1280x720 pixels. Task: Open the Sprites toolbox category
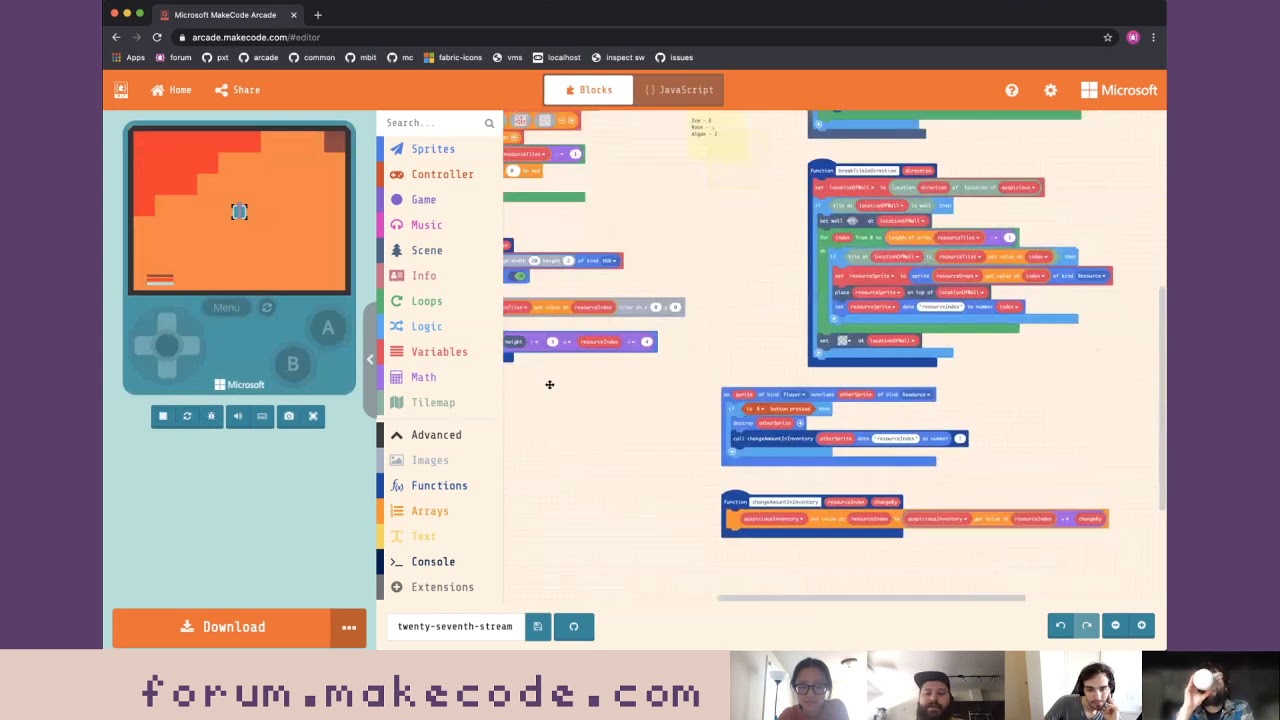coord(433,149)
